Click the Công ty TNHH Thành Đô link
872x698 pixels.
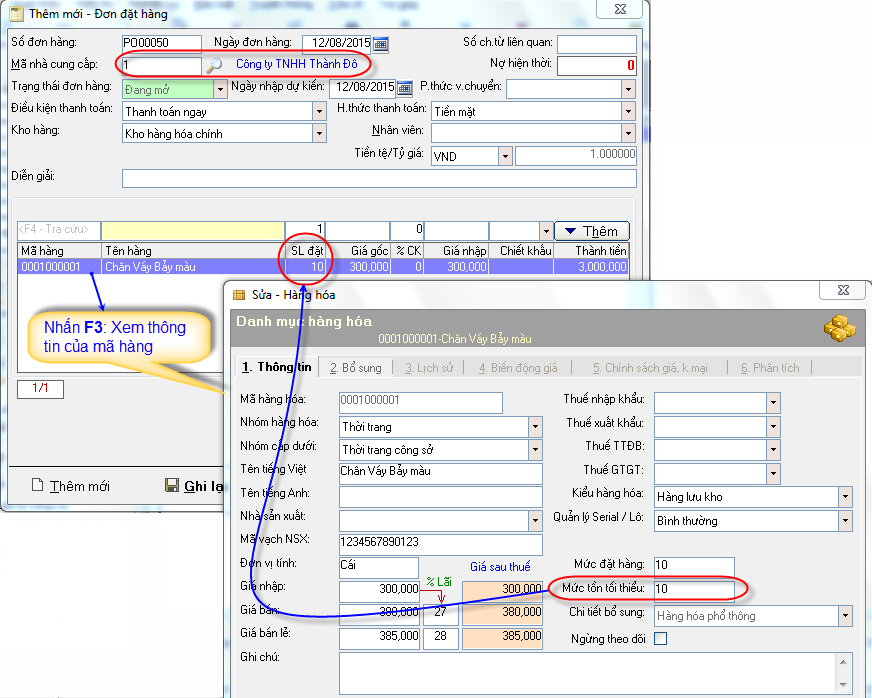296,65
